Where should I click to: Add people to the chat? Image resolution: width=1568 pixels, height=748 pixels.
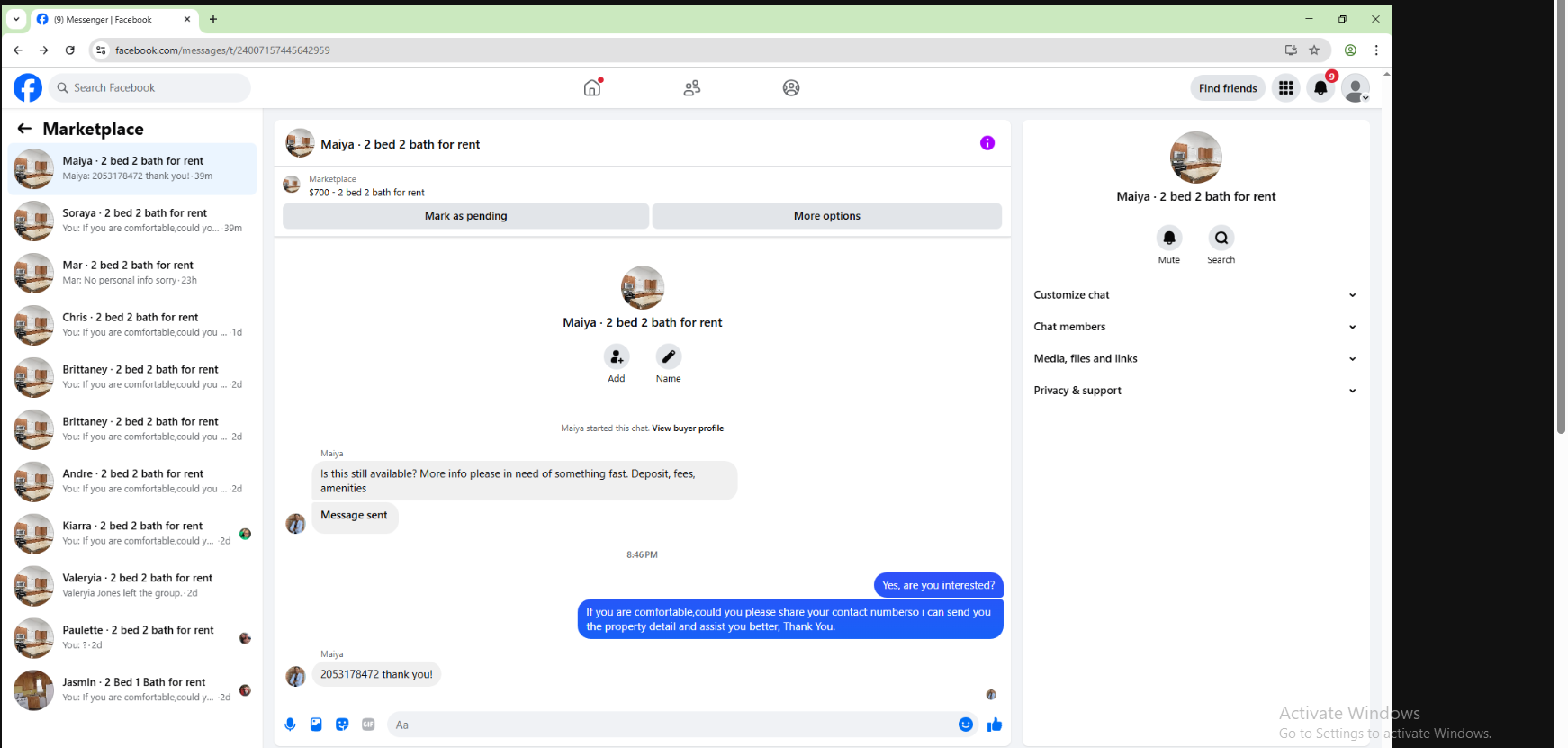617,356
